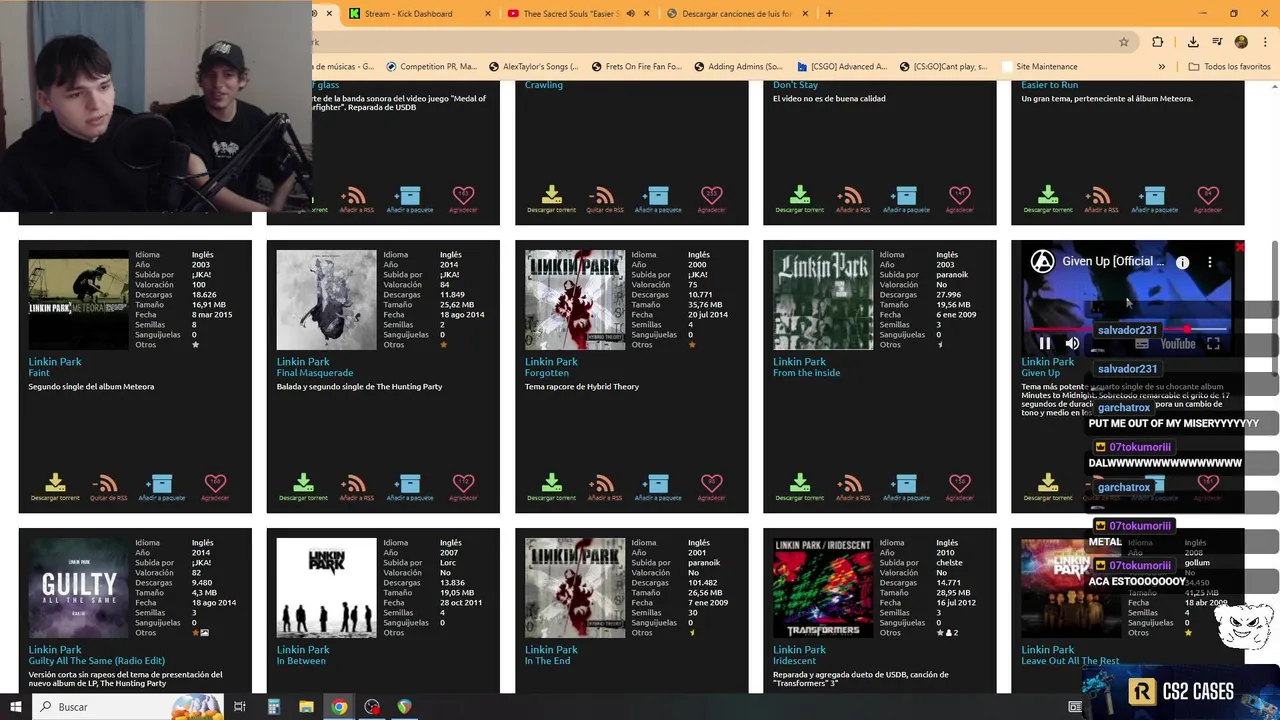Download torrent for Forgotten

click(551, 487)
